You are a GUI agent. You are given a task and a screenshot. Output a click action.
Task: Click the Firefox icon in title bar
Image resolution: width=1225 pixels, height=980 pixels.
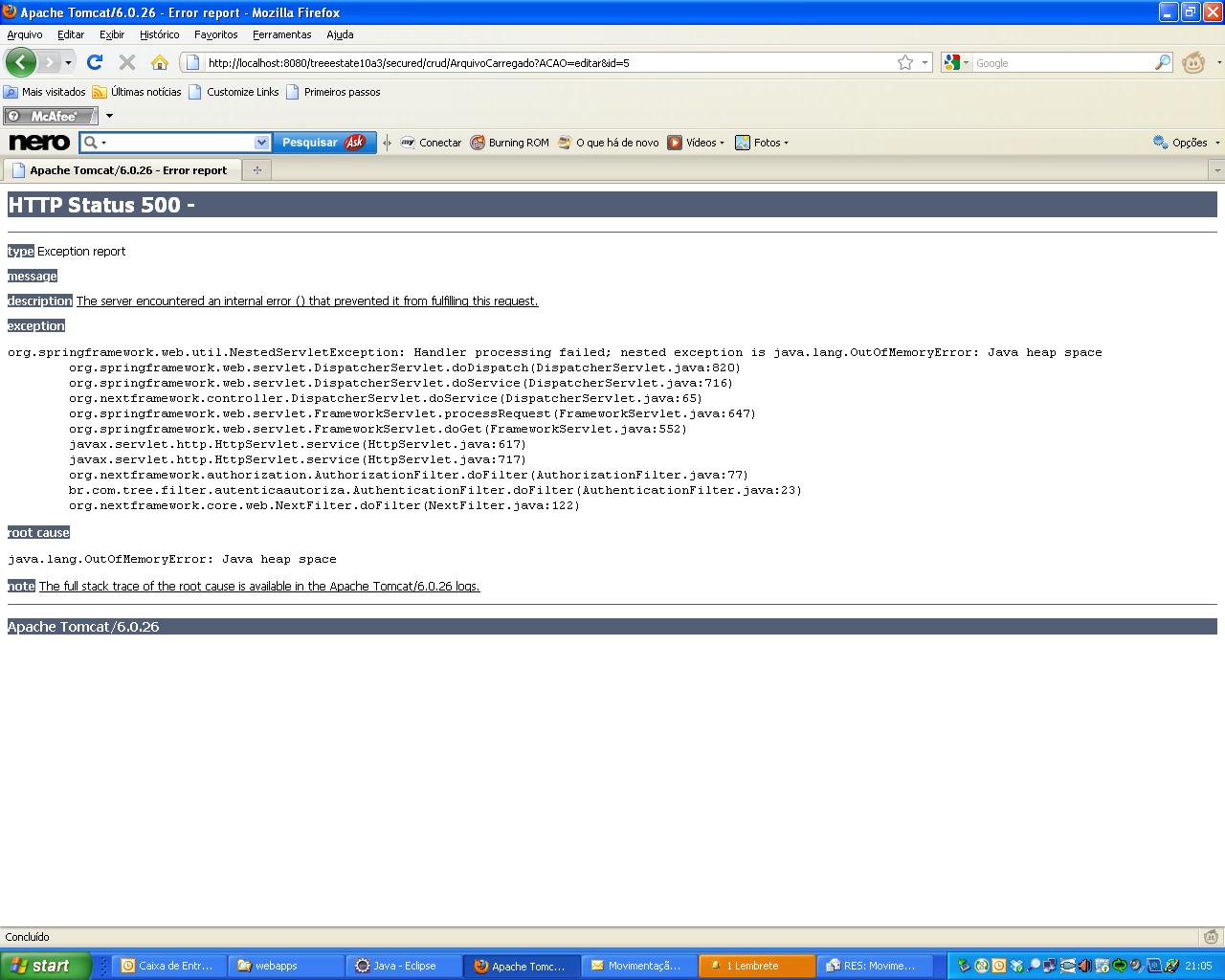[x=11, y=12]
